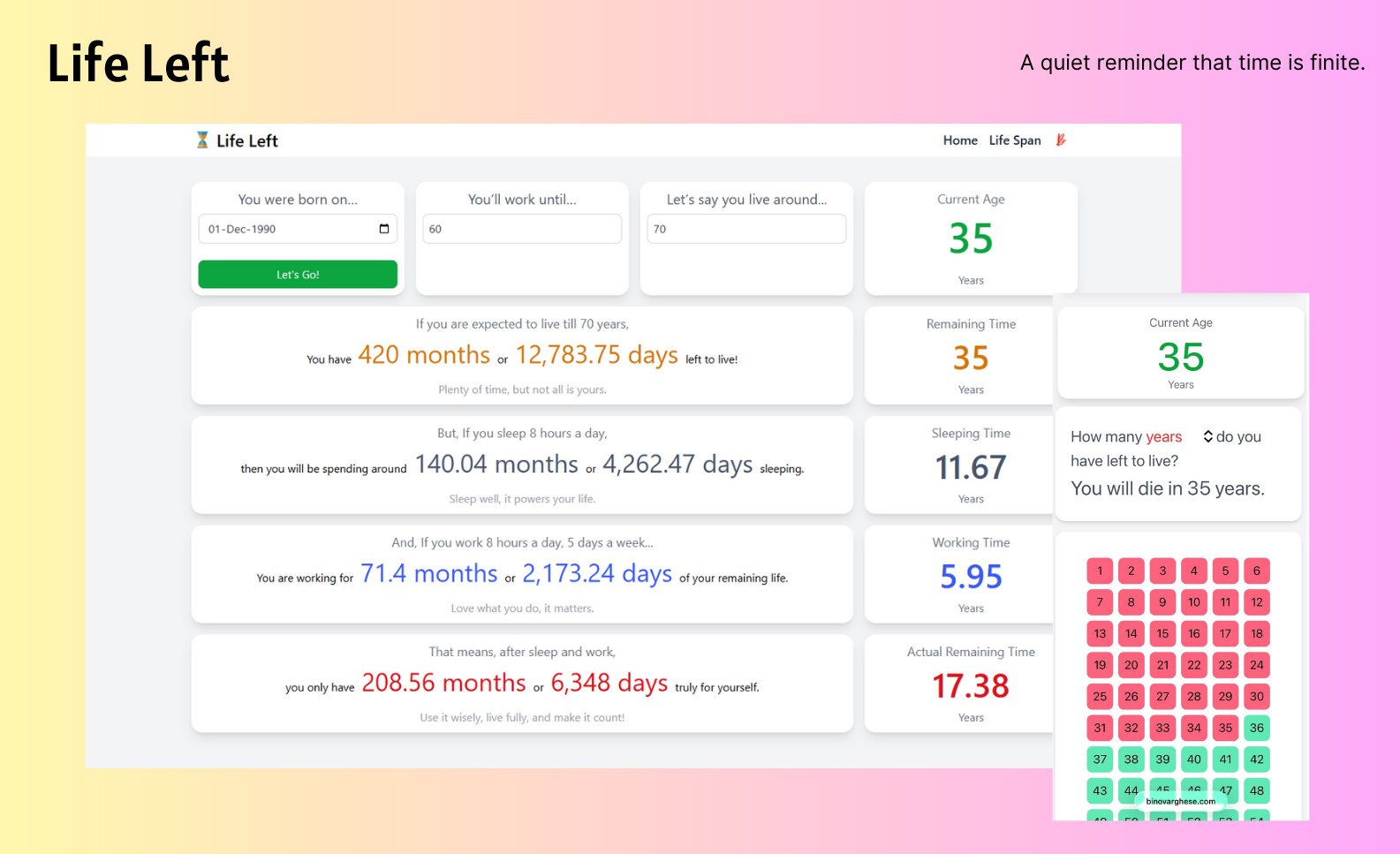The width and height of the screenshot is (1400, 854).
Task: Focus the You'll work until field
Action: 522,229
